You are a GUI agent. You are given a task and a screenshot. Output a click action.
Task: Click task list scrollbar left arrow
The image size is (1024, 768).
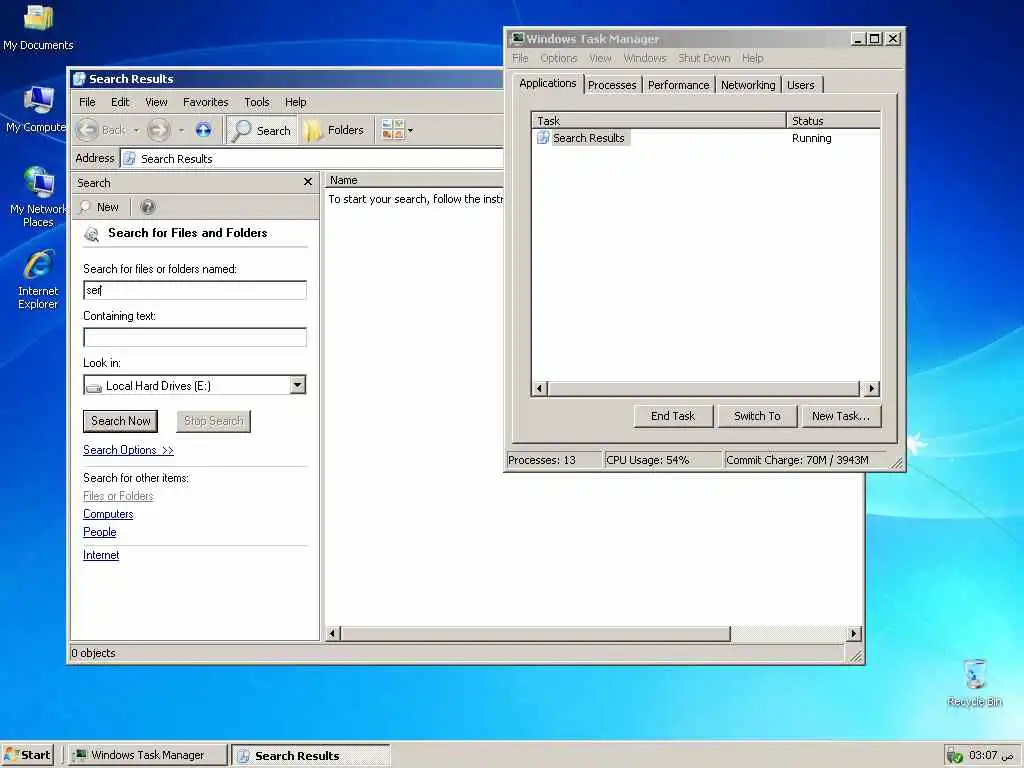click(x=539, y=389)
